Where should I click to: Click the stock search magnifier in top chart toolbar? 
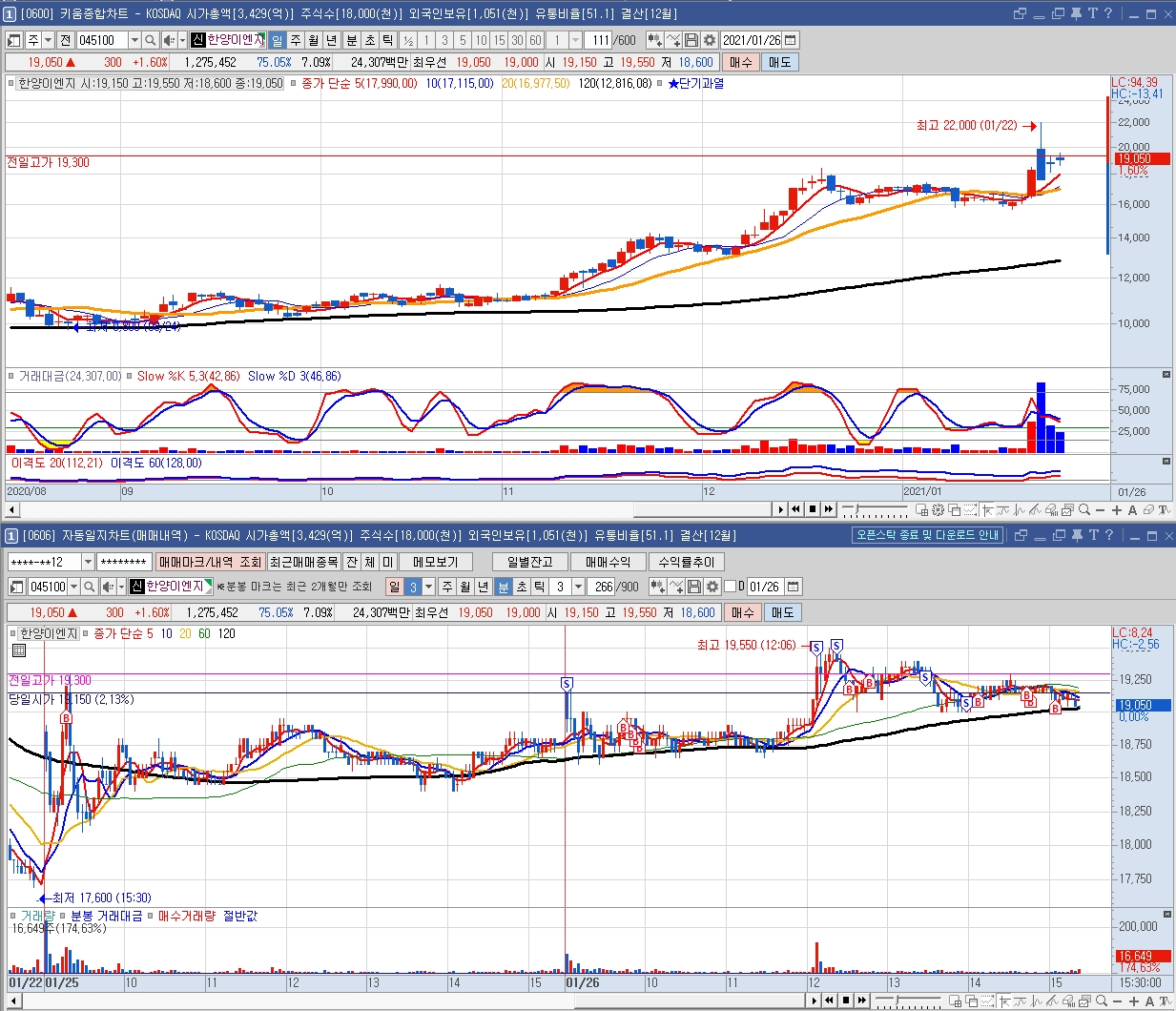click(x=150, y=40)
